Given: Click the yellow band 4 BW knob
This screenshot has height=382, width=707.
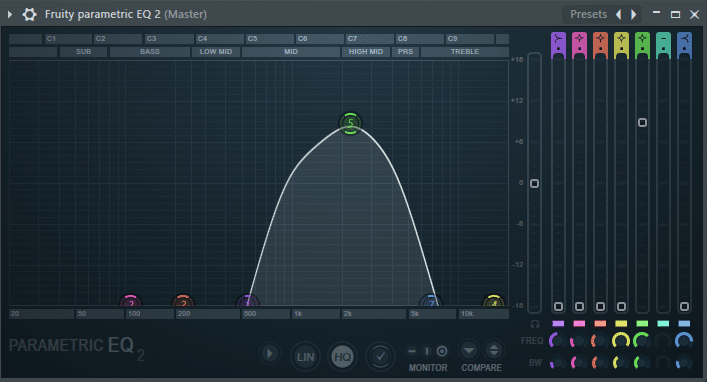Looking at the screenshot, I should tap(621, 363).
